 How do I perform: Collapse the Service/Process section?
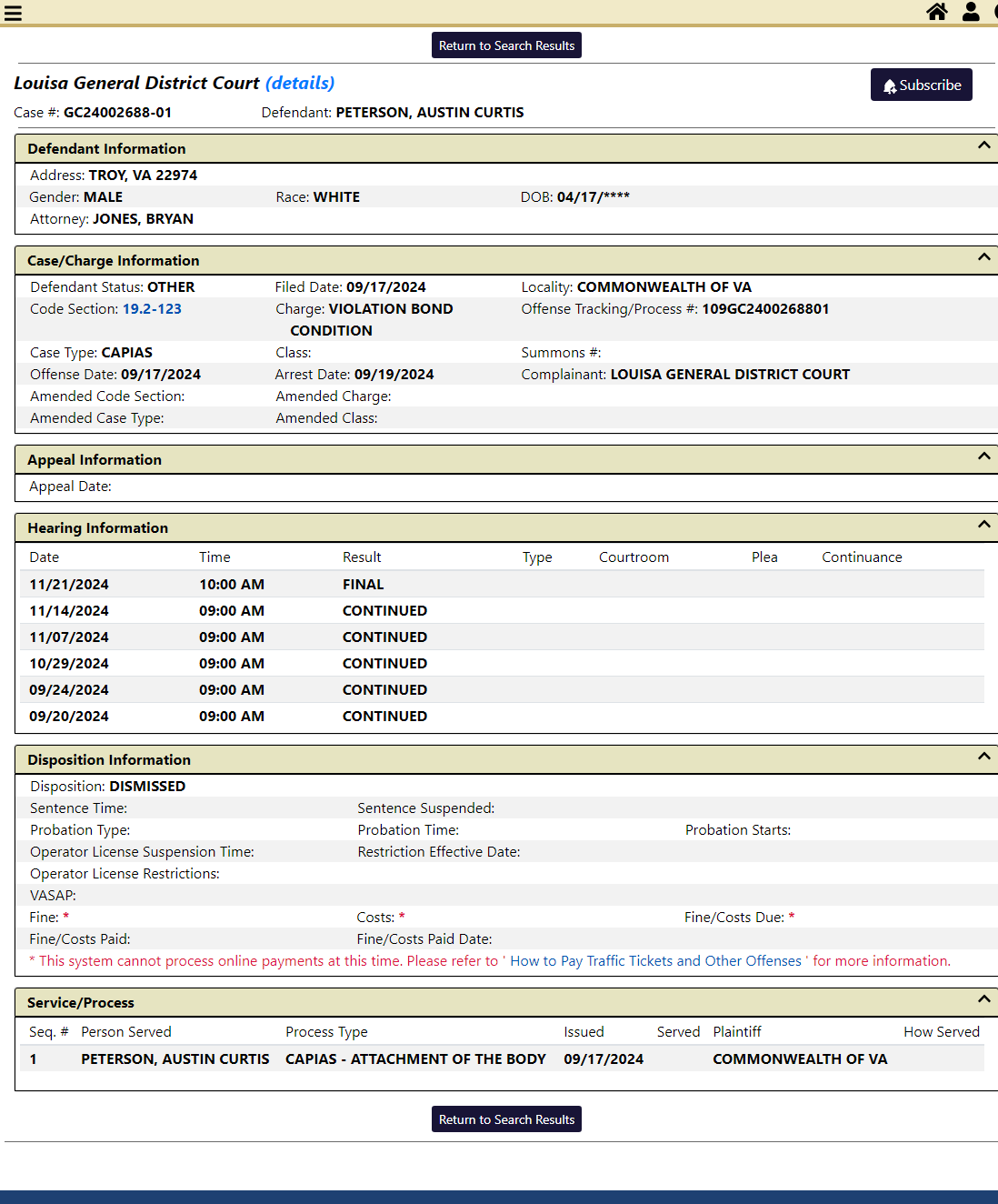[983, 999]
